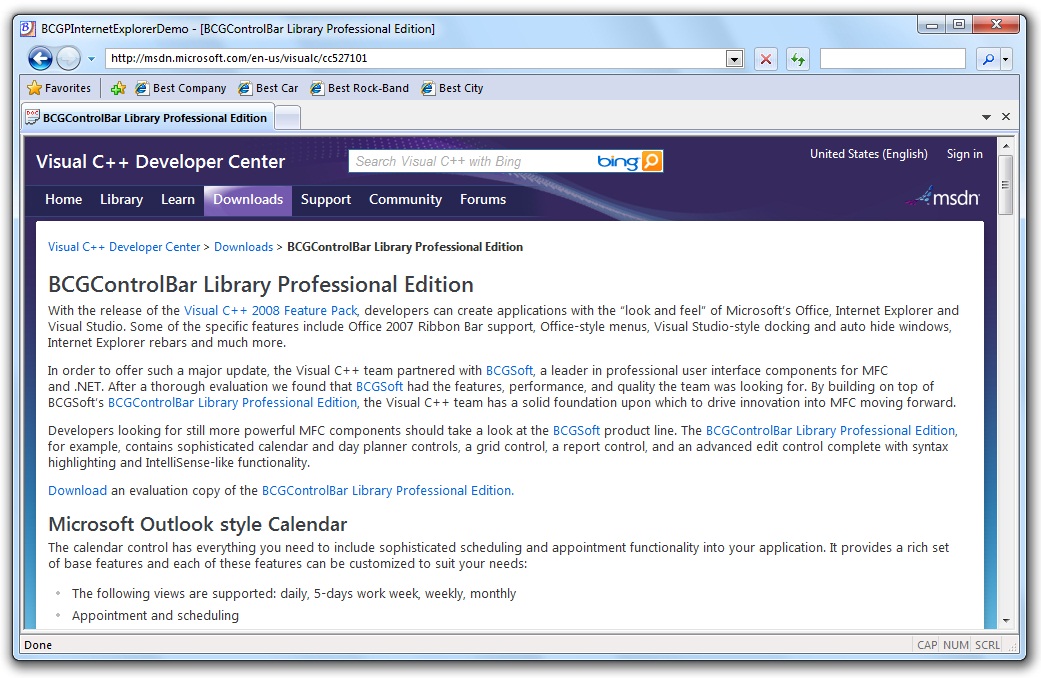
Task: Click the vertical scrollbar down arrow
Action: point(1006,620)
